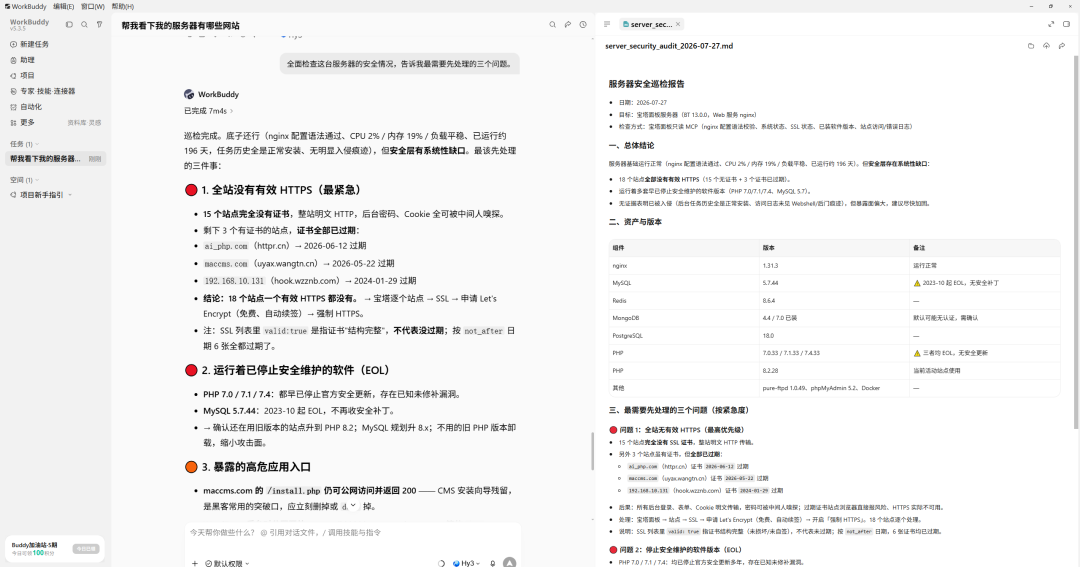The height and width of the screenshot is (567, 1080).
Task: Open the 自动化 automation section
Action: (25, 107)
